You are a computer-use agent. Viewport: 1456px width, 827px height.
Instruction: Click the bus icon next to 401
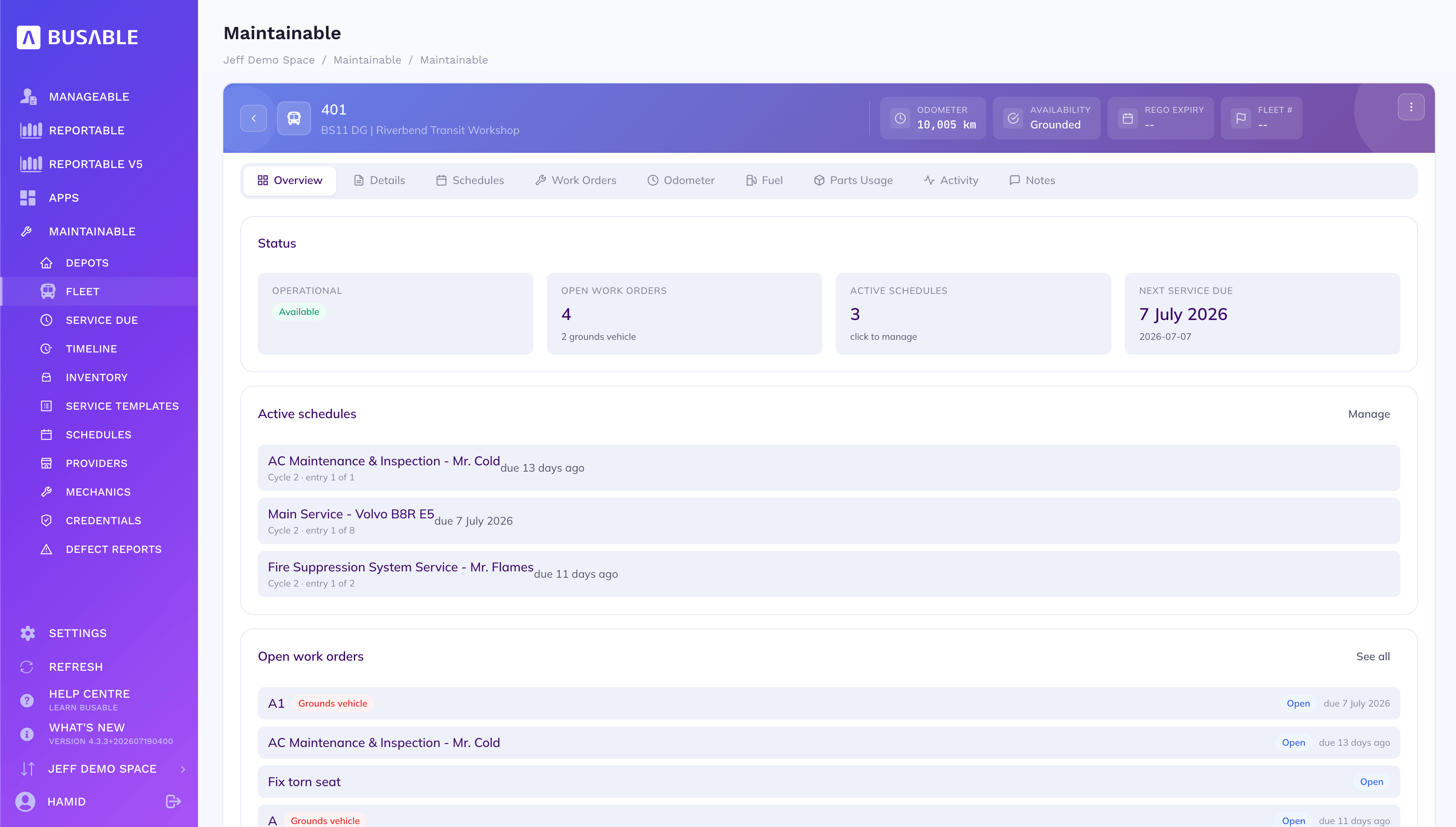coord(294,118)
